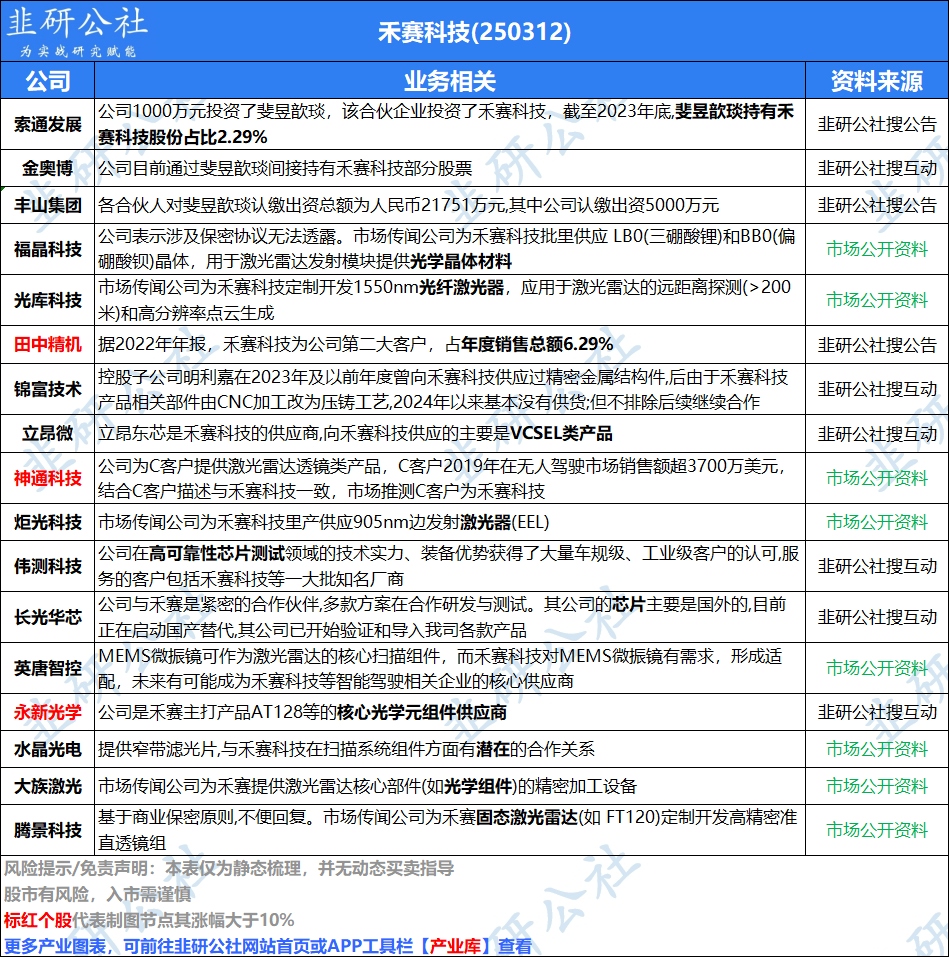Select company cell 伟测科技

click(x=48, y=566)
